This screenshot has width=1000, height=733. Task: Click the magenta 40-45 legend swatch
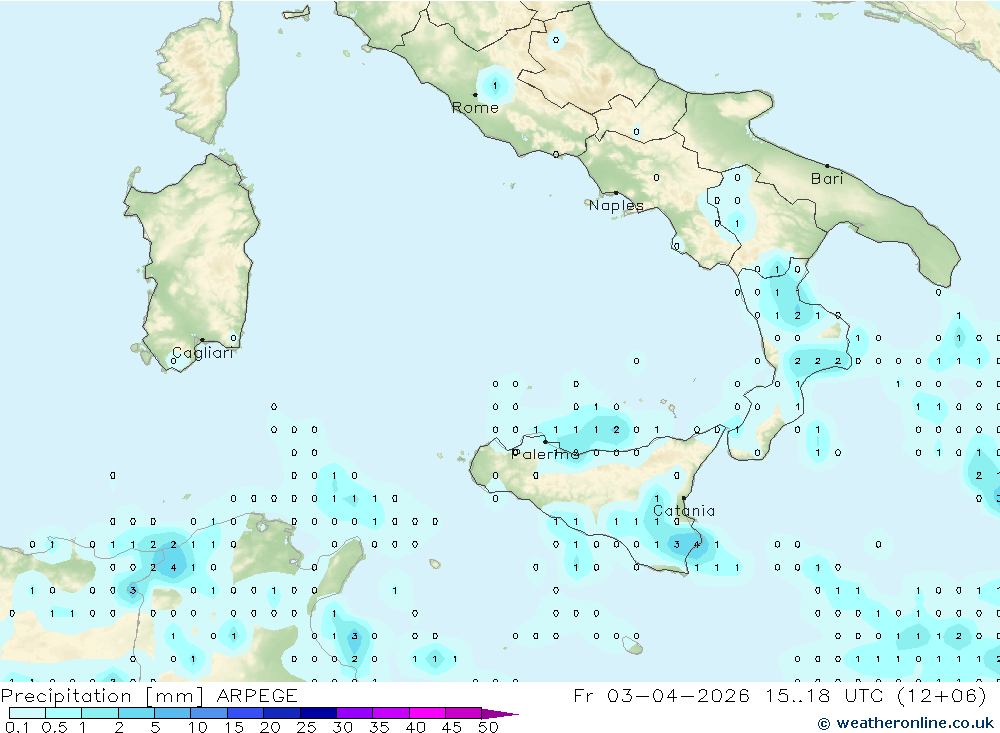pyautogui.click(x=427, y=713)
